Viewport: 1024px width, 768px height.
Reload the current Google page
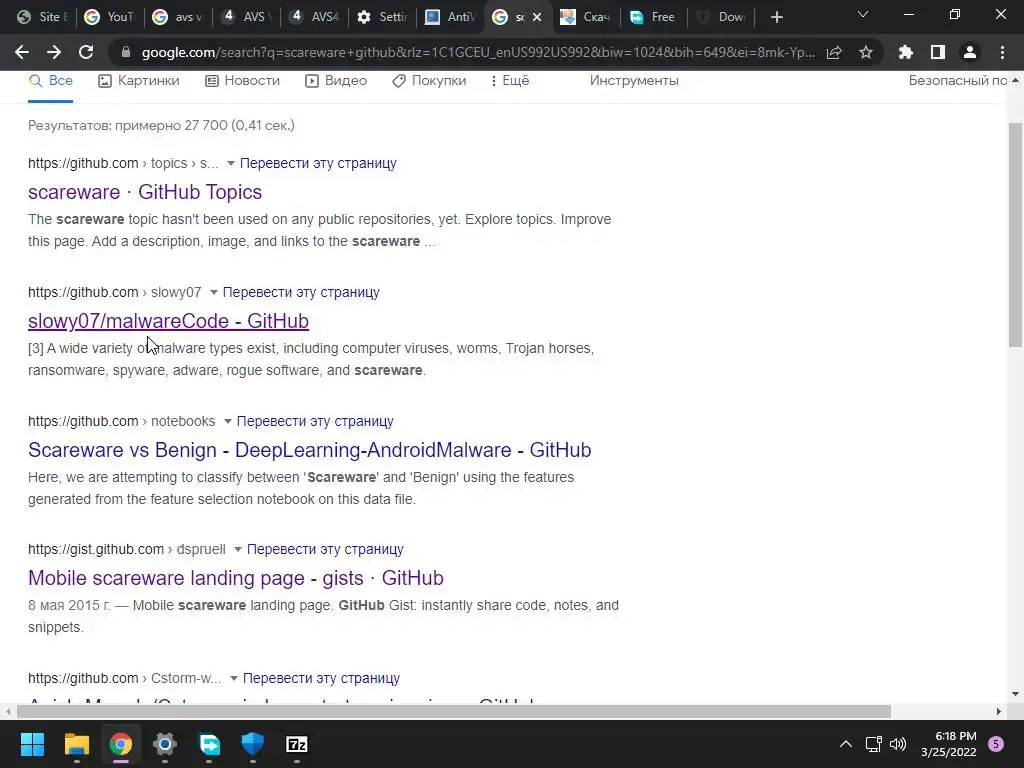click(x=86, y=52)
